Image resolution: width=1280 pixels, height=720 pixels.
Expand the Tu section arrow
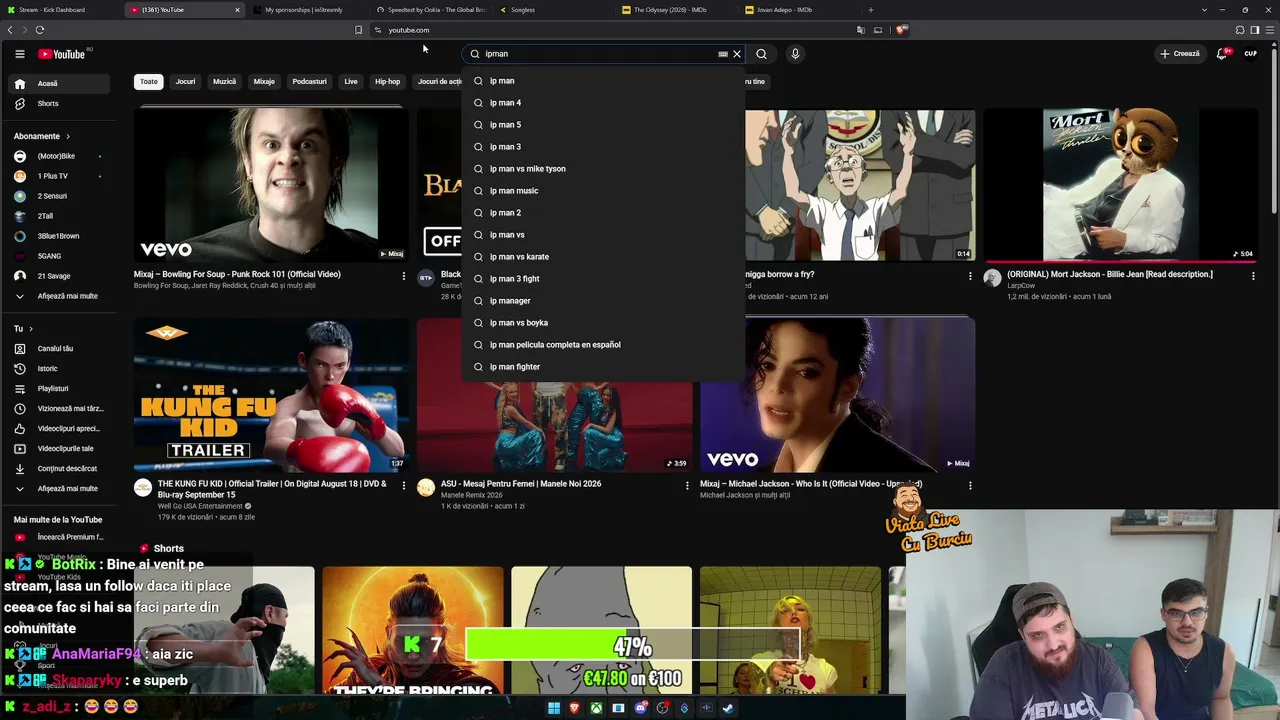pyautogui.click(x=31, y=329)
